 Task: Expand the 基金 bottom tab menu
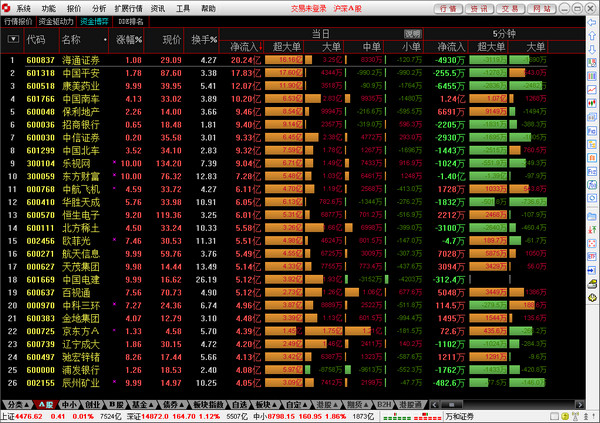pos(144,404)
